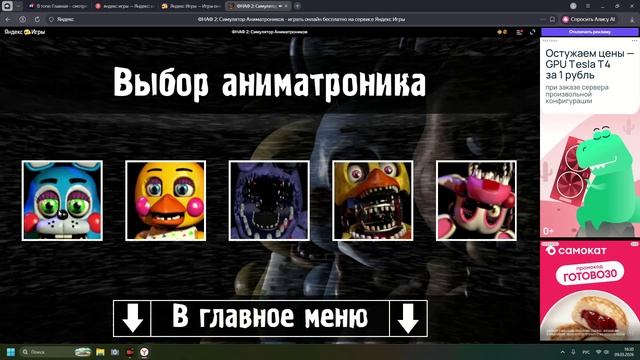The height and width of the screenshot is (360, 640).
Task: Open the red app icon on taskbar
Action: 130,352
